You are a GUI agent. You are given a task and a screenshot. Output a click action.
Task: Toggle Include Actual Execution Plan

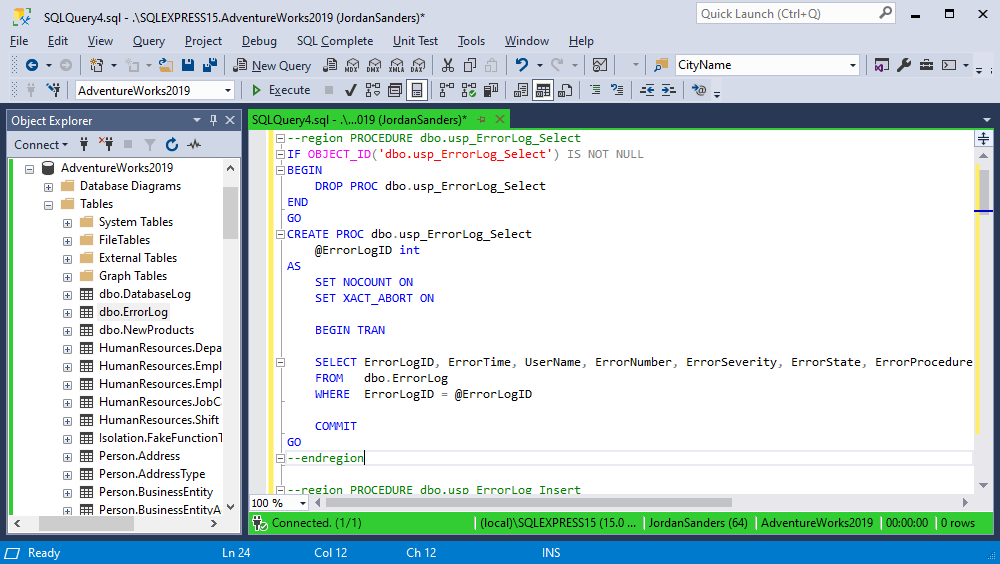[x=446, y=91]
